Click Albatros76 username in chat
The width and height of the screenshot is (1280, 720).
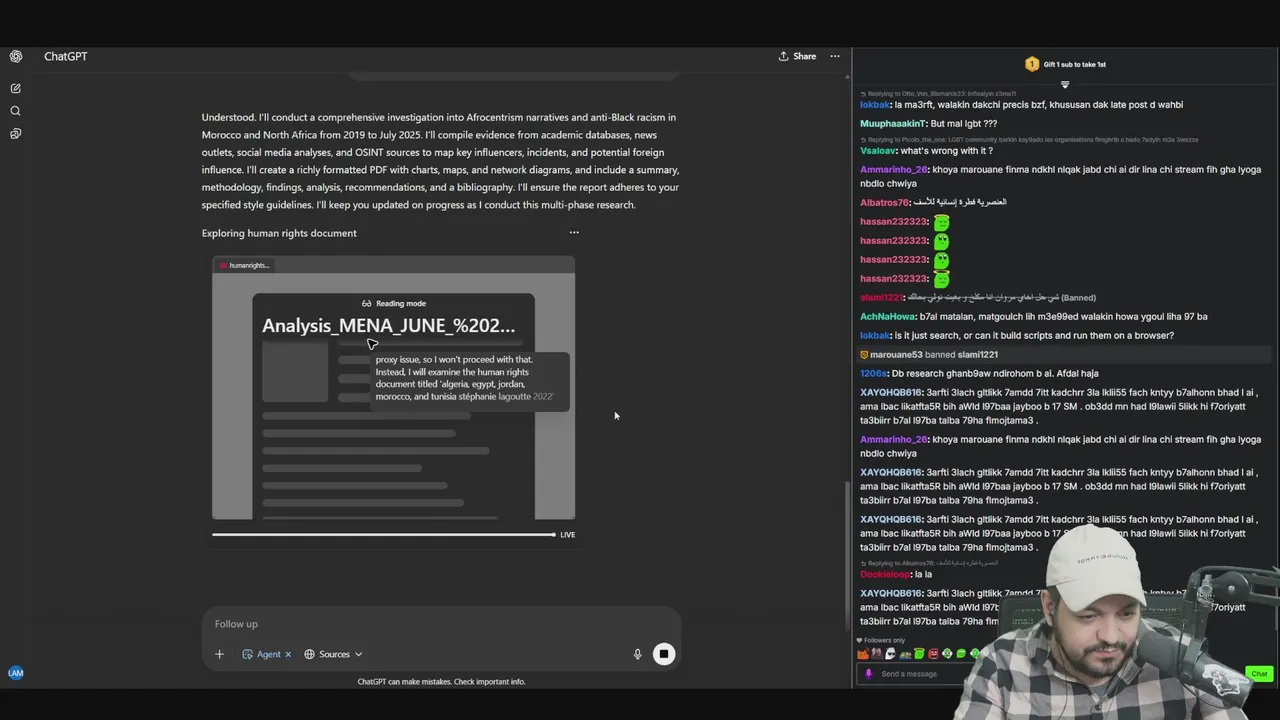[x=885, y=203]
